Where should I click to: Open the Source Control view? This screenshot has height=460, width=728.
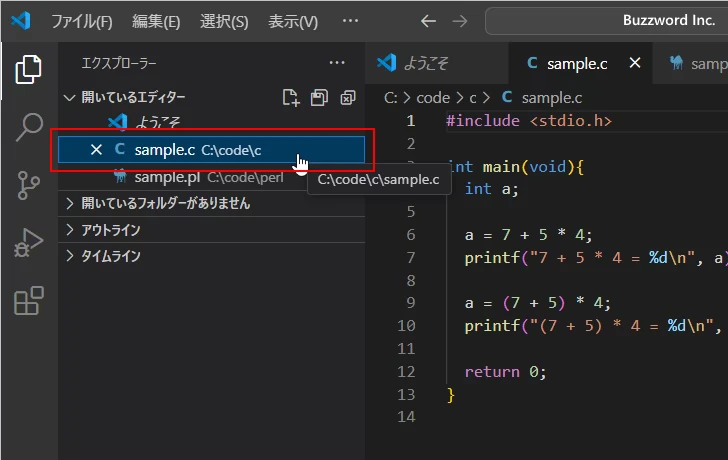point(29,185)
